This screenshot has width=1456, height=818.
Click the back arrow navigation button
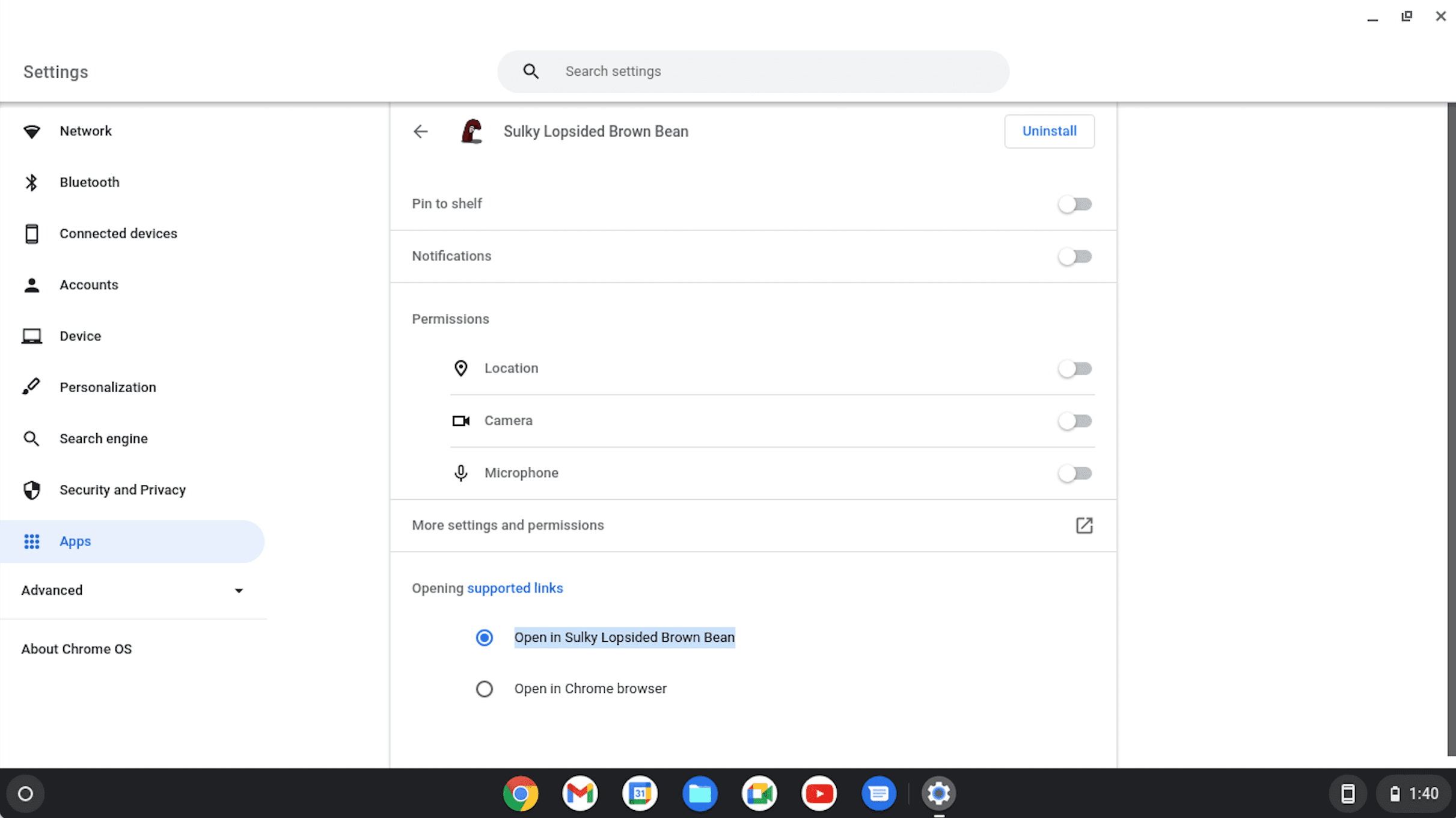(420, 131)
